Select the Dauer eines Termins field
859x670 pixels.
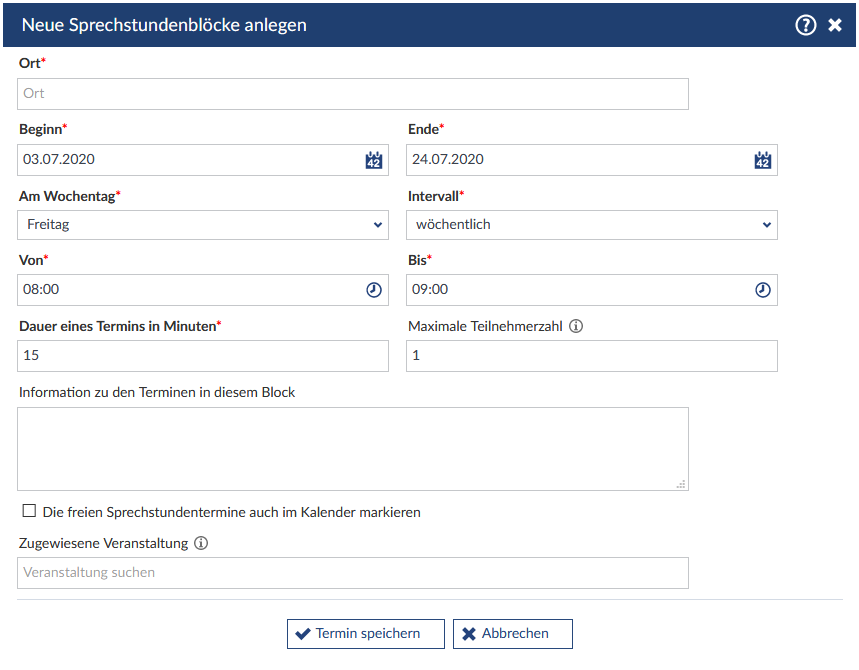click(203, 356)
